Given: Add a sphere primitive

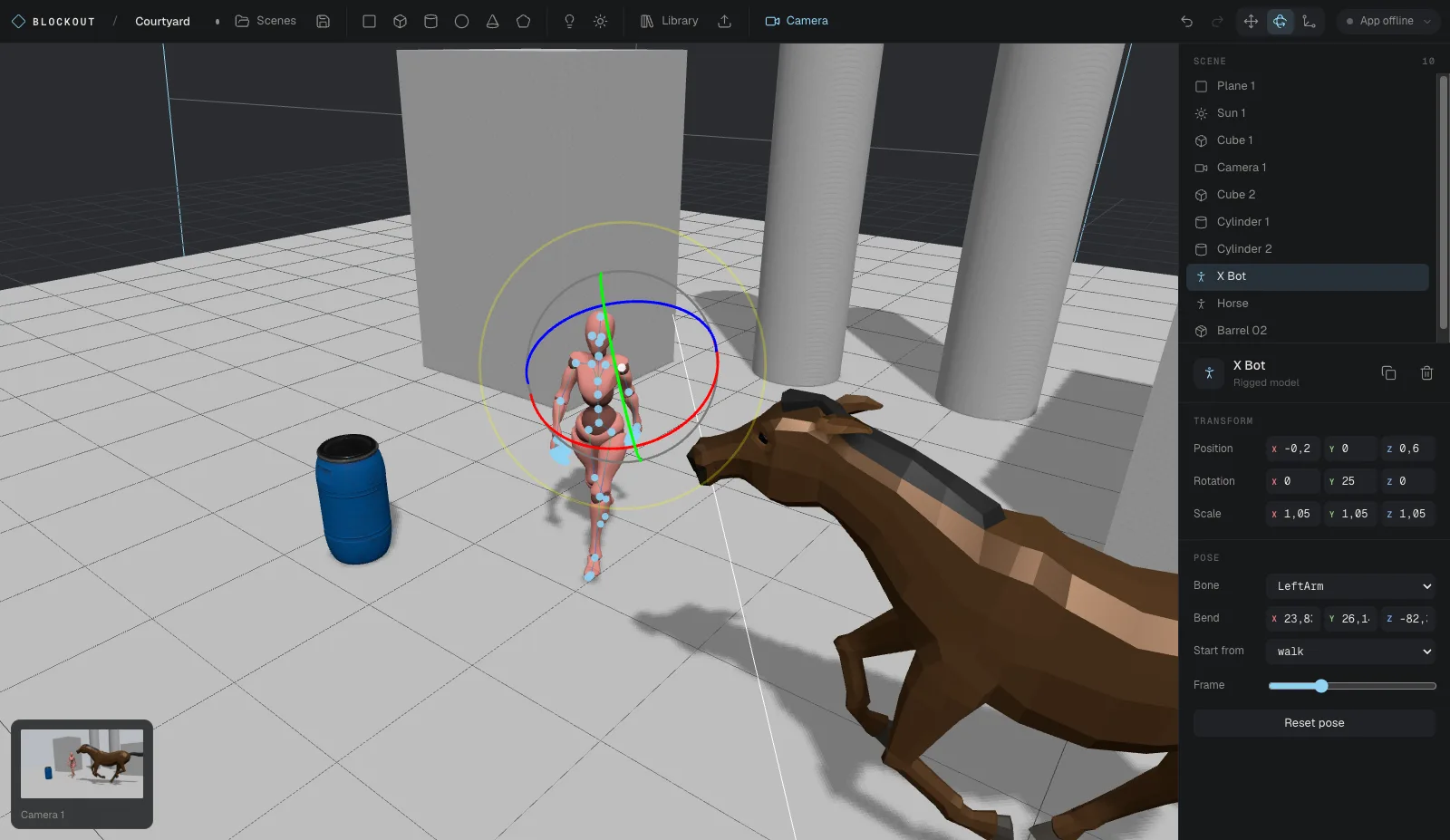Looking at the screenshot, I should click(x=461, y=21).
